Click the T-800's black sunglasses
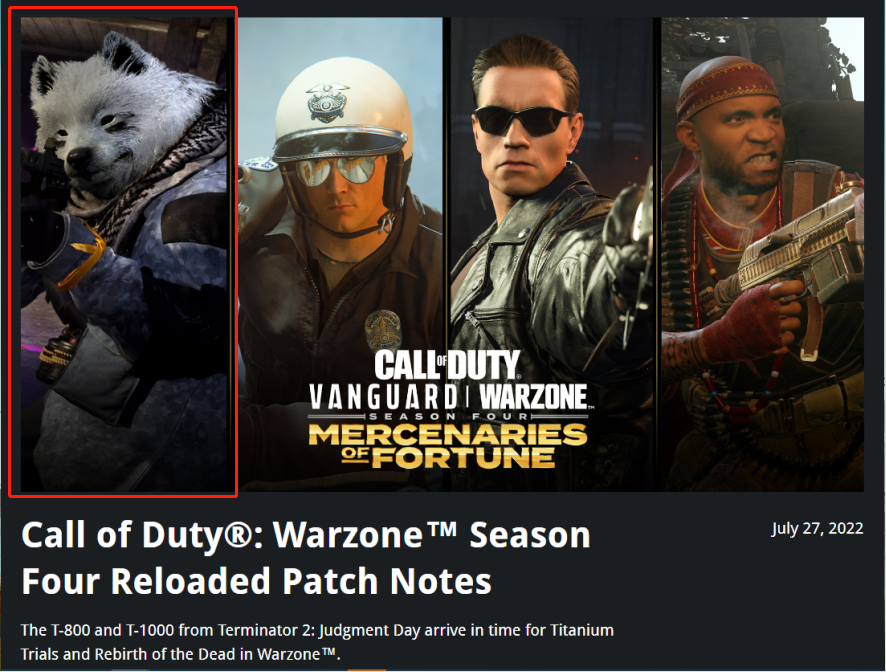Image resolution: width=886 pixels, height=672 pixels. (521, 120)
